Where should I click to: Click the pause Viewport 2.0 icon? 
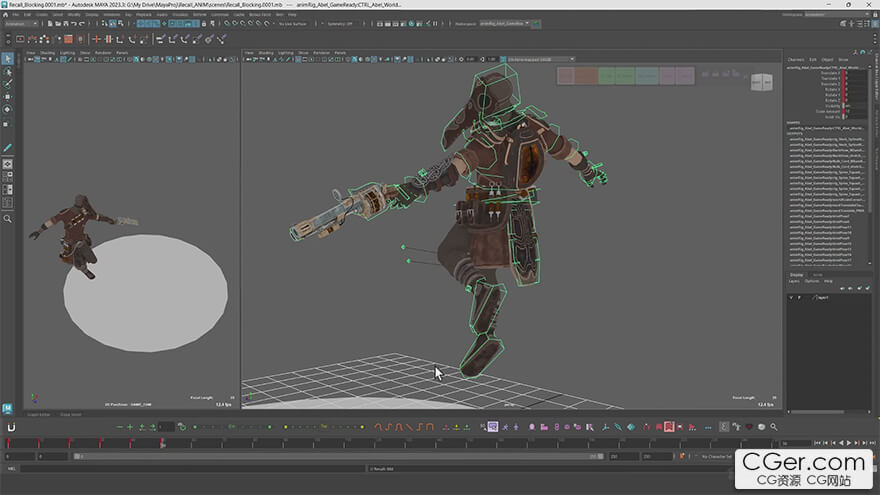435,24
